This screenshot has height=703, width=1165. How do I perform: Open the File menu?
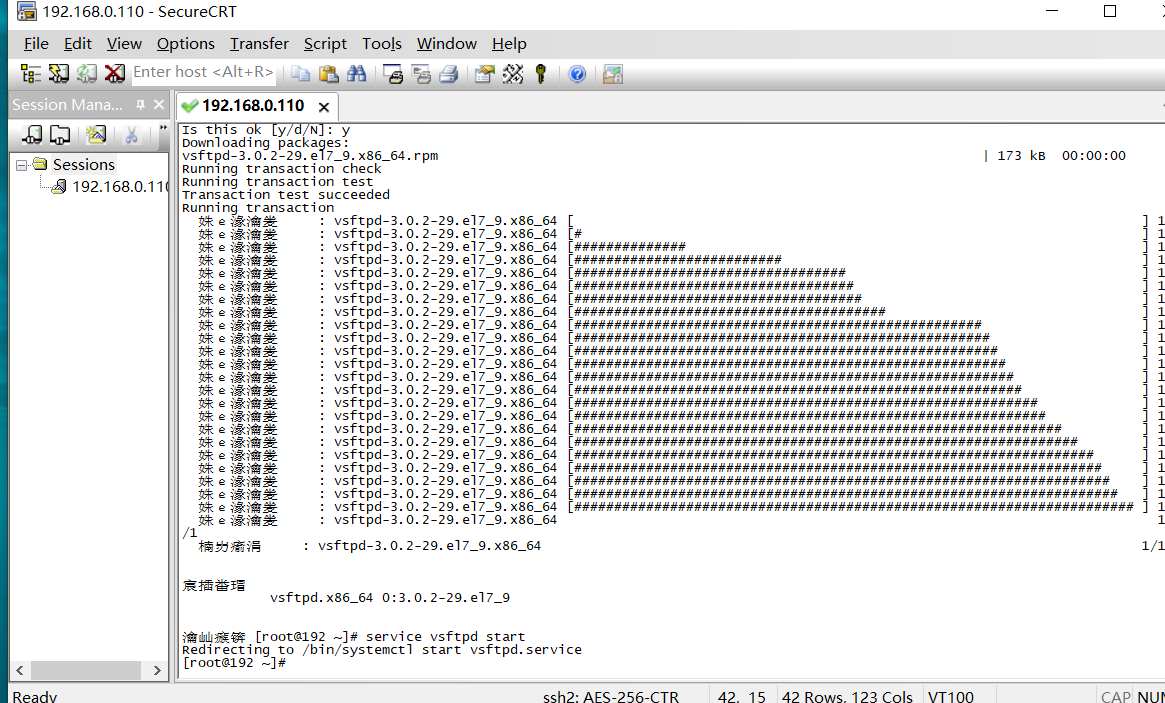[x=36, y=44]
